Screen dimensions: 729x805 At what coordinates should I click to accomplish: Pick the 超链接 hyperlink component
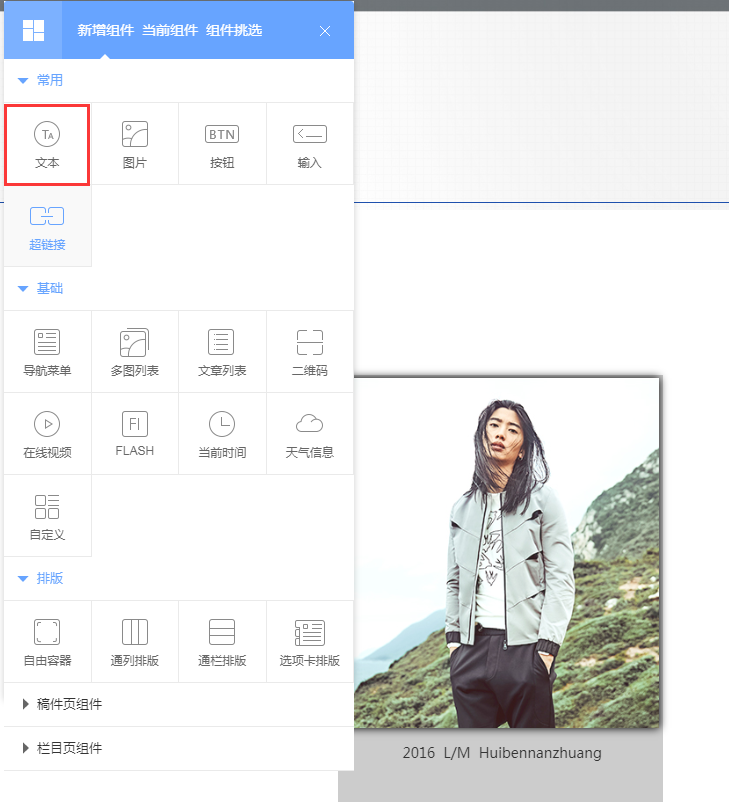[x=47, y=226]
